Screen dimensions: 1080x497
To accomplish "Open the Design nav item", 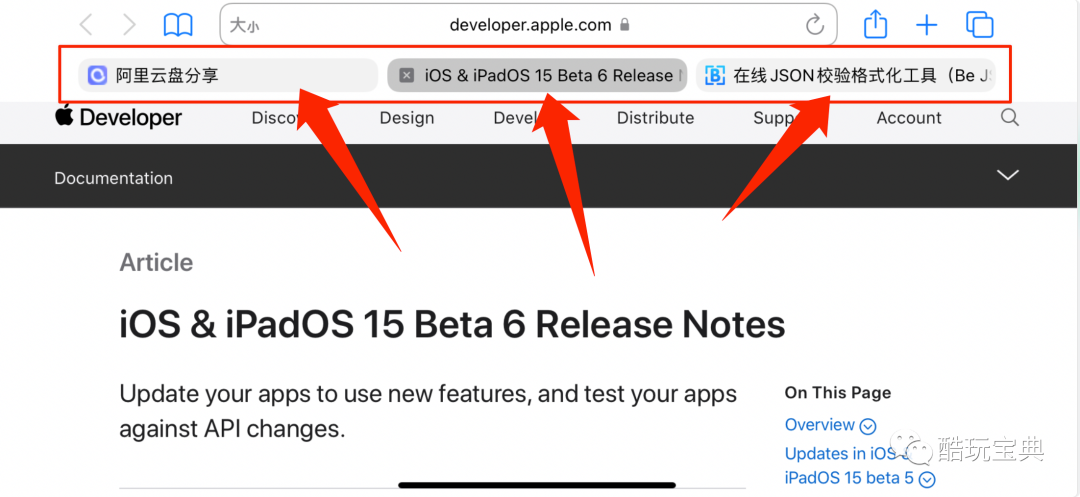I will tap(407, 118).
